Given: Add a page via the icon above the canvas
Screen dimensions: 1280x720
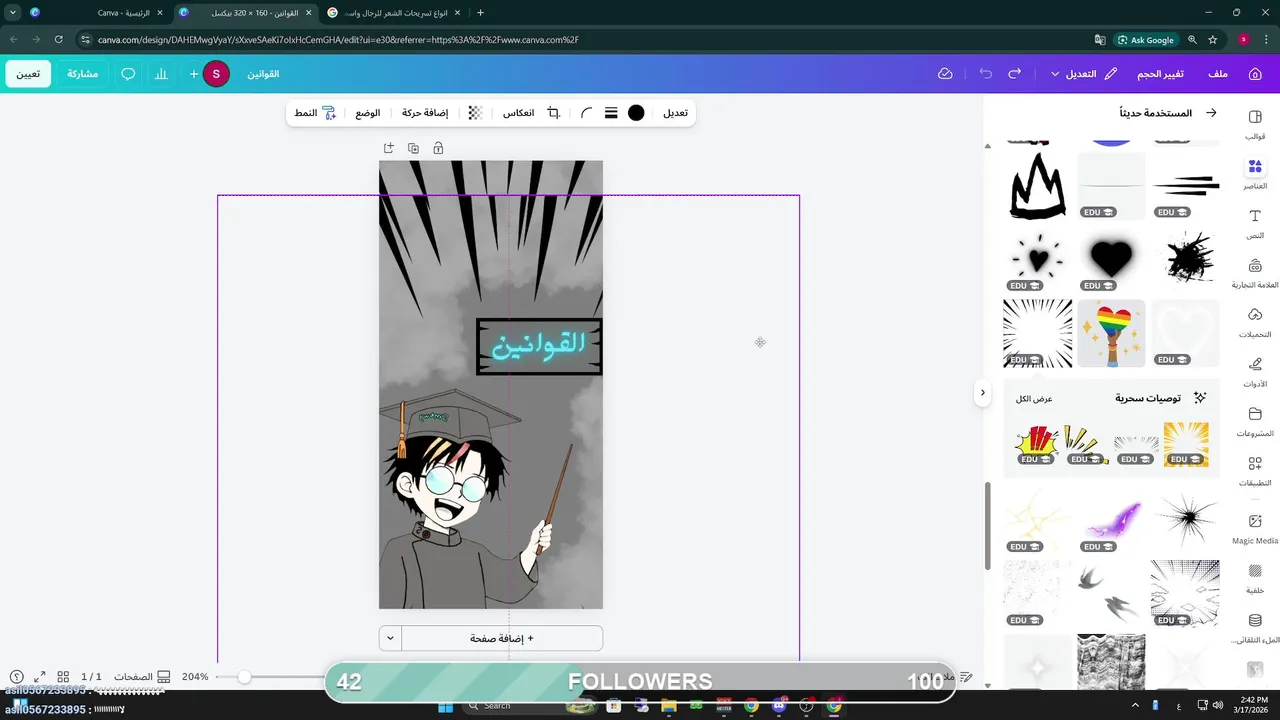Looking at the screenshot, I should pyautogui.click(x=389, y=148).
